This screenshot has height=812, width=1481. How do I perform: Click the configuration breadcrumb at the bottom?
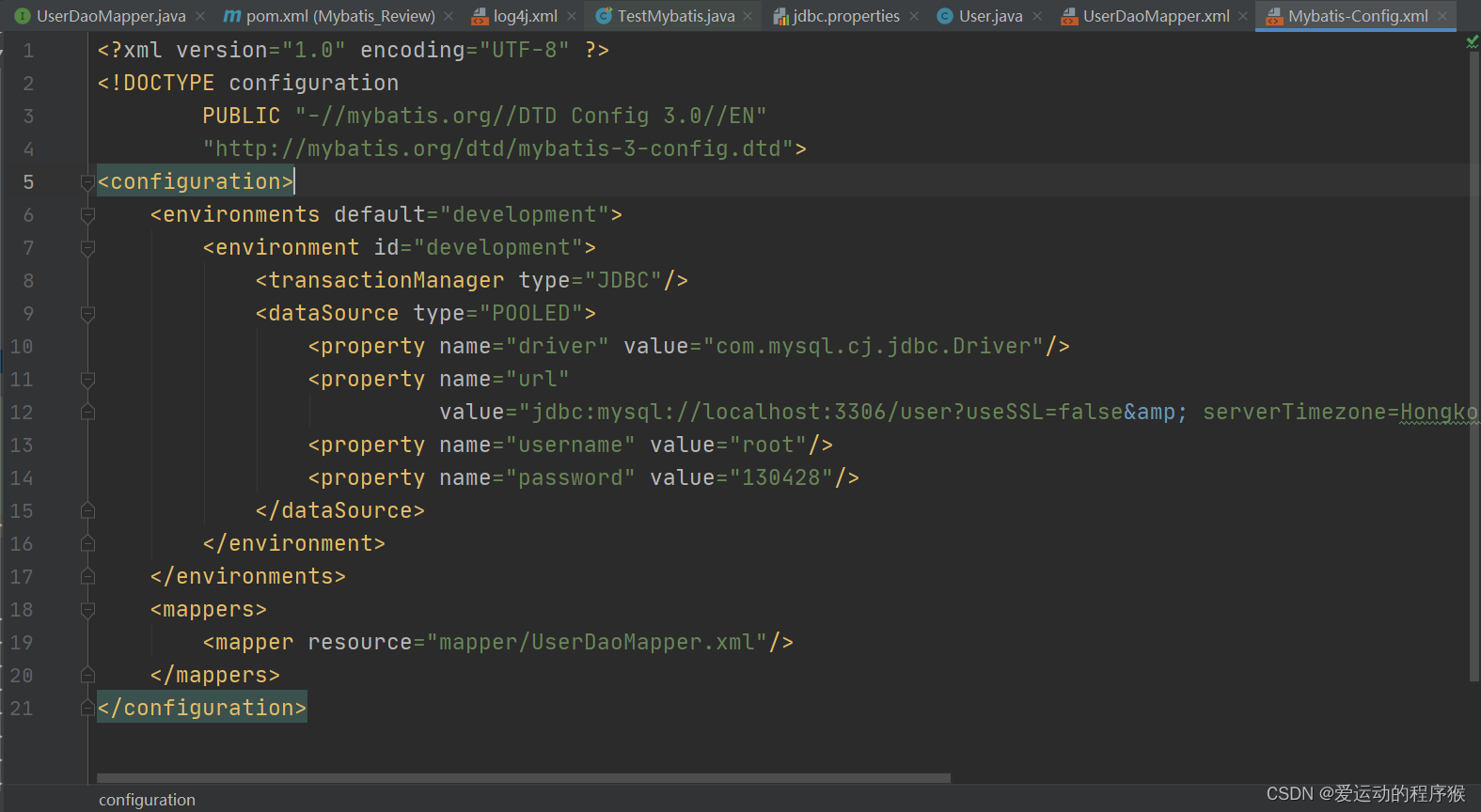pos(147,800)
